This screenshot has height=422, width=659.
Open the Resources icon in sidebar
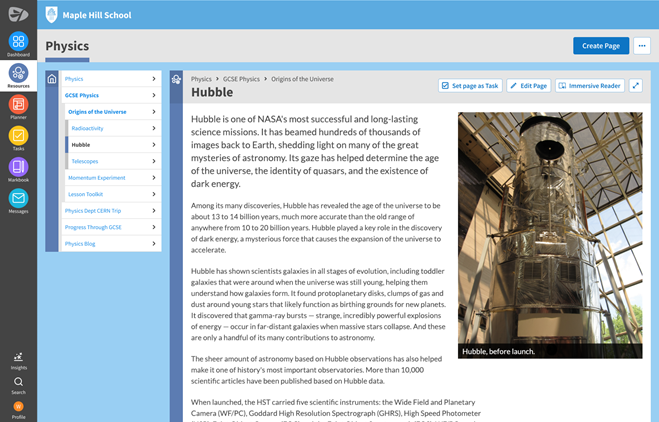pos(18,73)
